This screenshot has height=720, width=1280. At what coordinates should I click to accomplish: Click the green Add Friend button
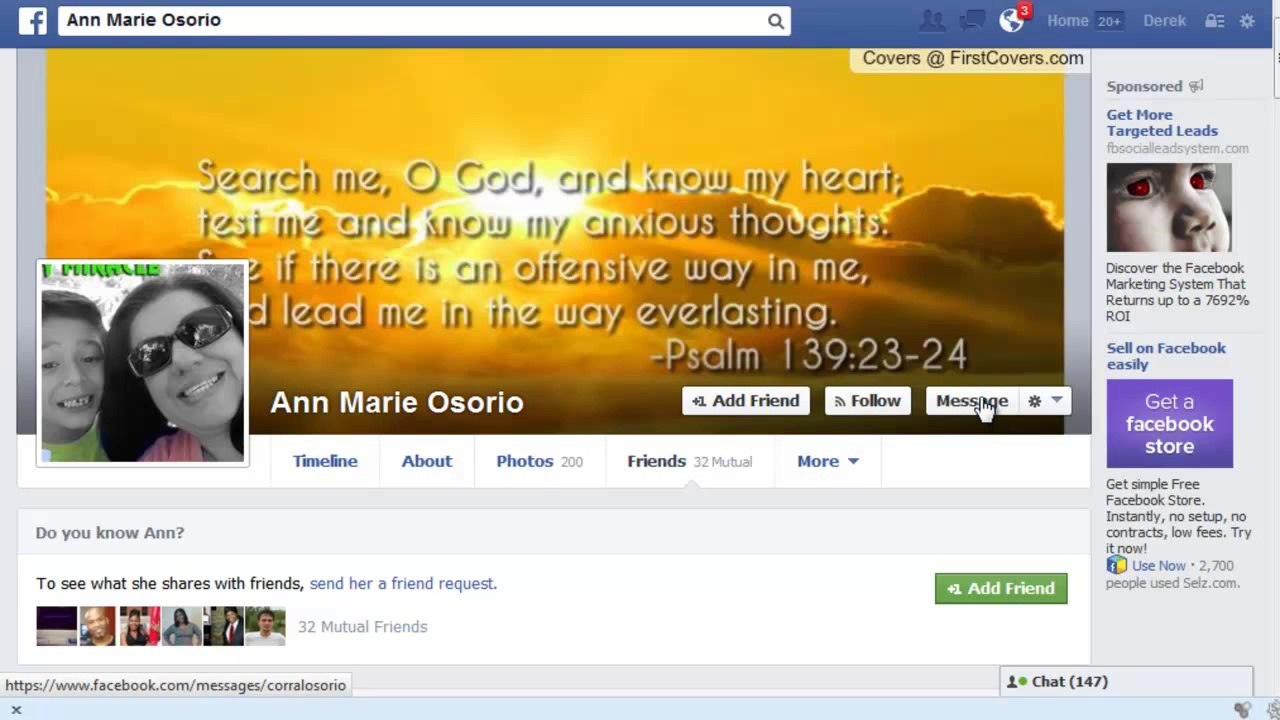(1001, 588)
